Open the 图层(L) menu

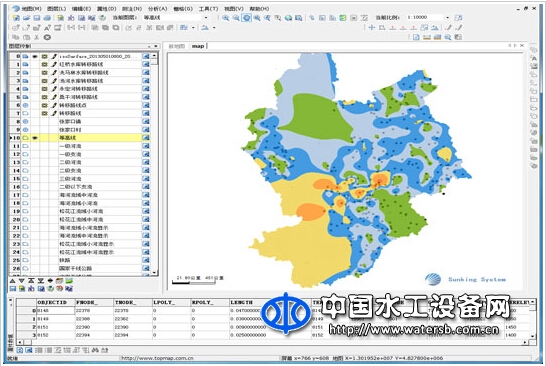pos(56,8)
